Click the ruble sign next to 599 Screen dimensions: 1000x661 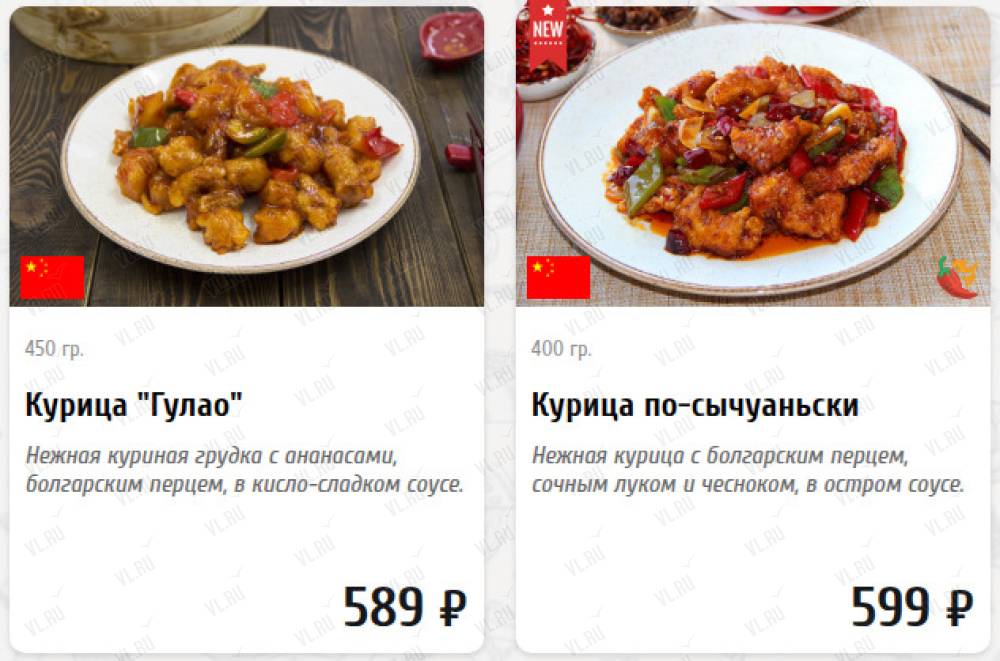(960, 607)
